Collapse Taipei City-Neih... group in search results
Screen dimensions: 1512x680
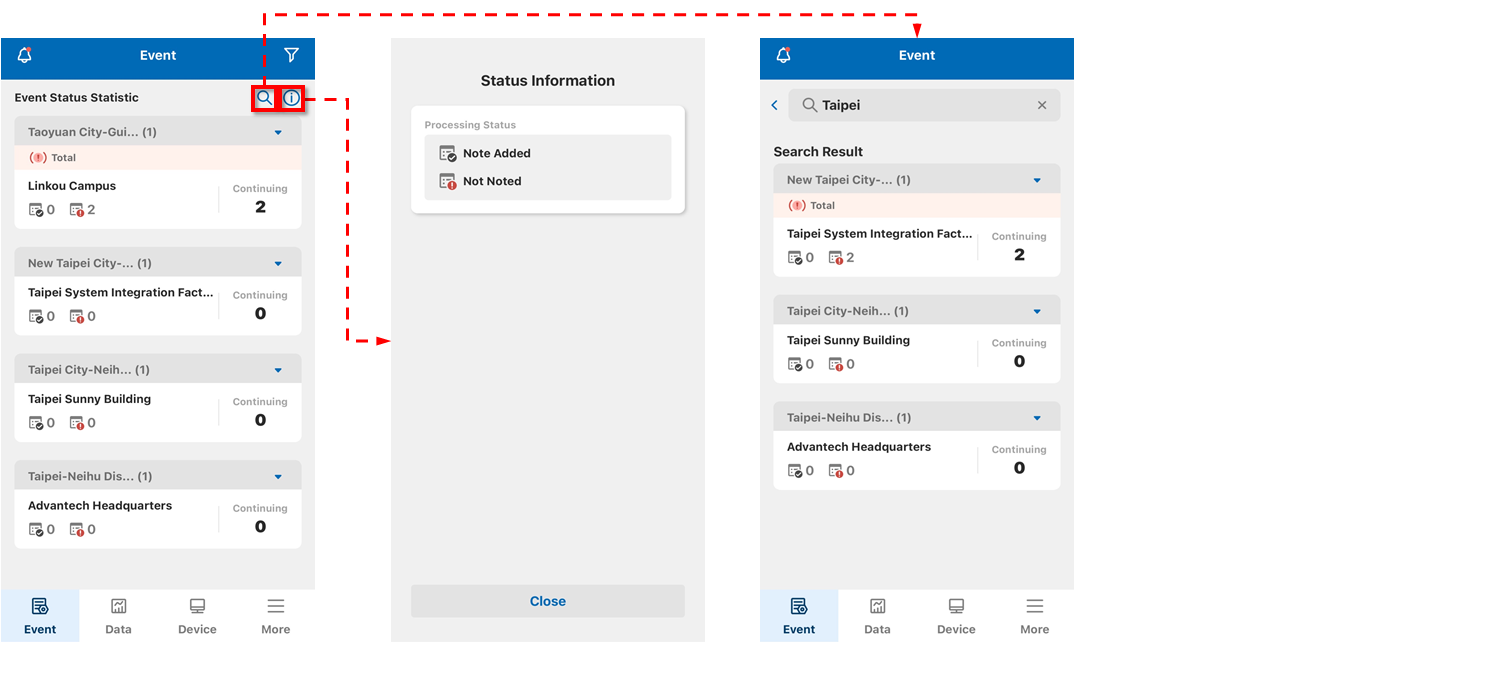click(x=1037, y=312)
